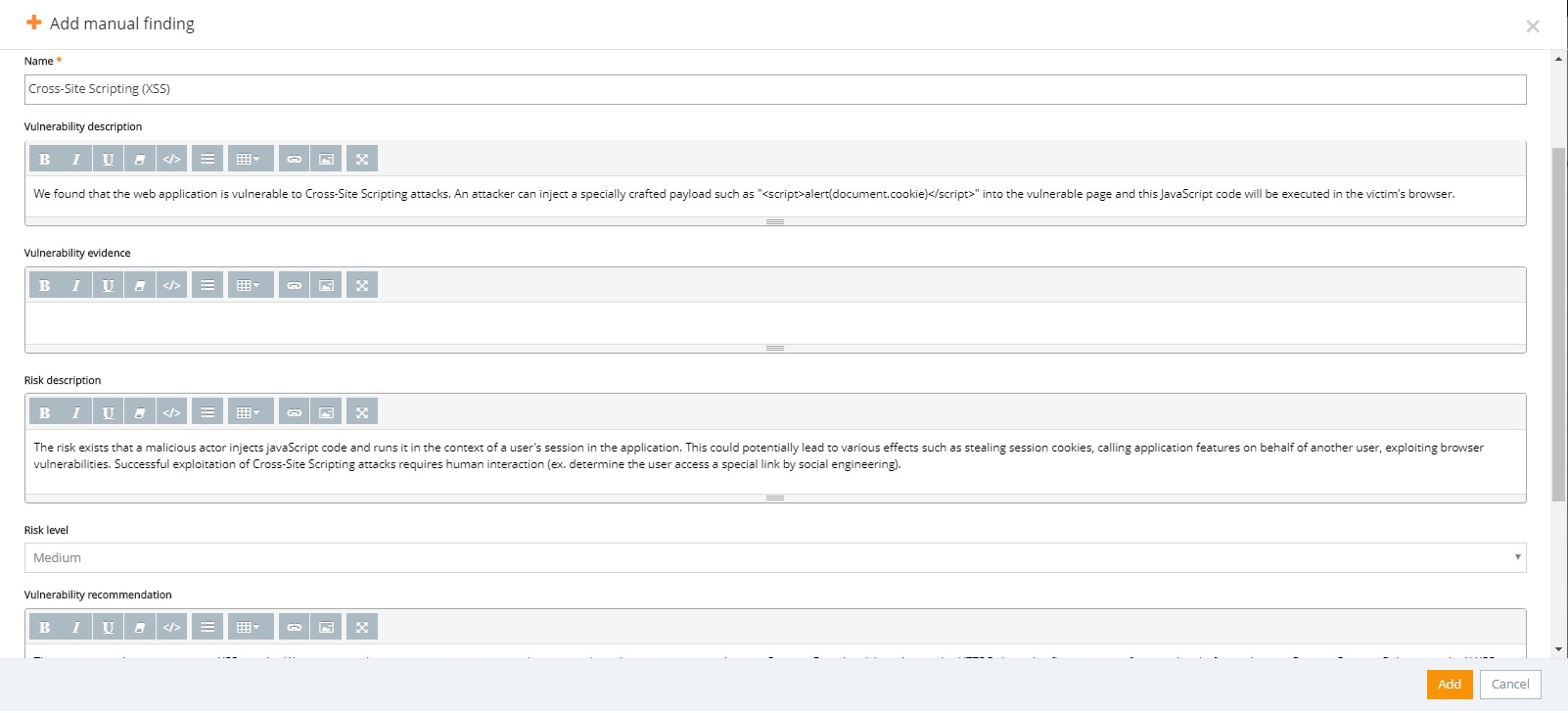Expand Vulnerability evidence editor to fullscreen
The height and width of the screenshot is (713, 1568).
tap(362, 285)
